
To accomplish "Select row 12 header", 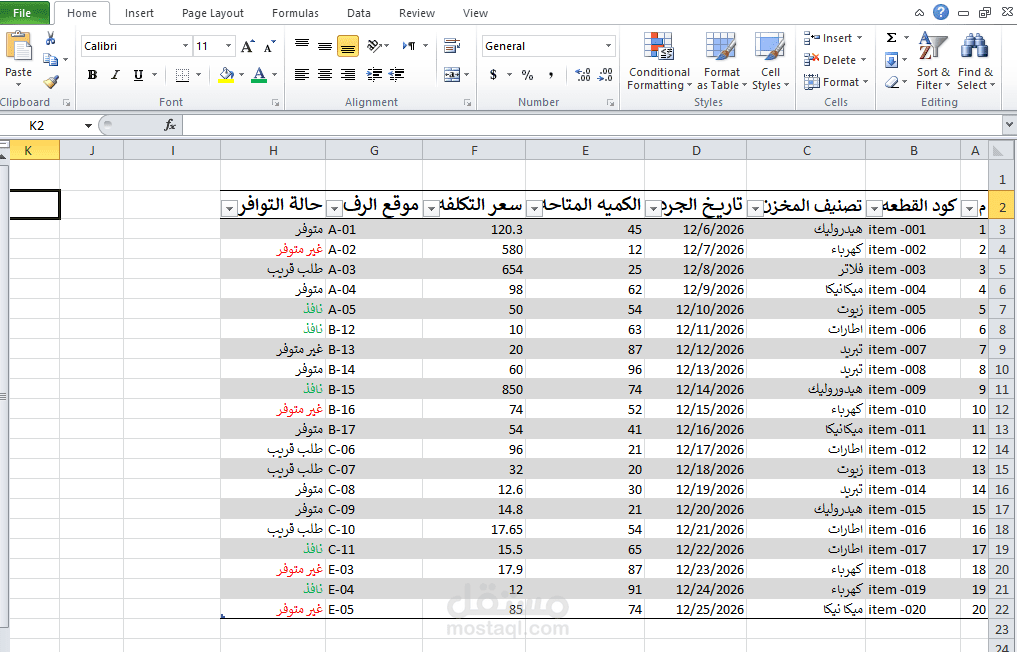I will pos(1002,409).
